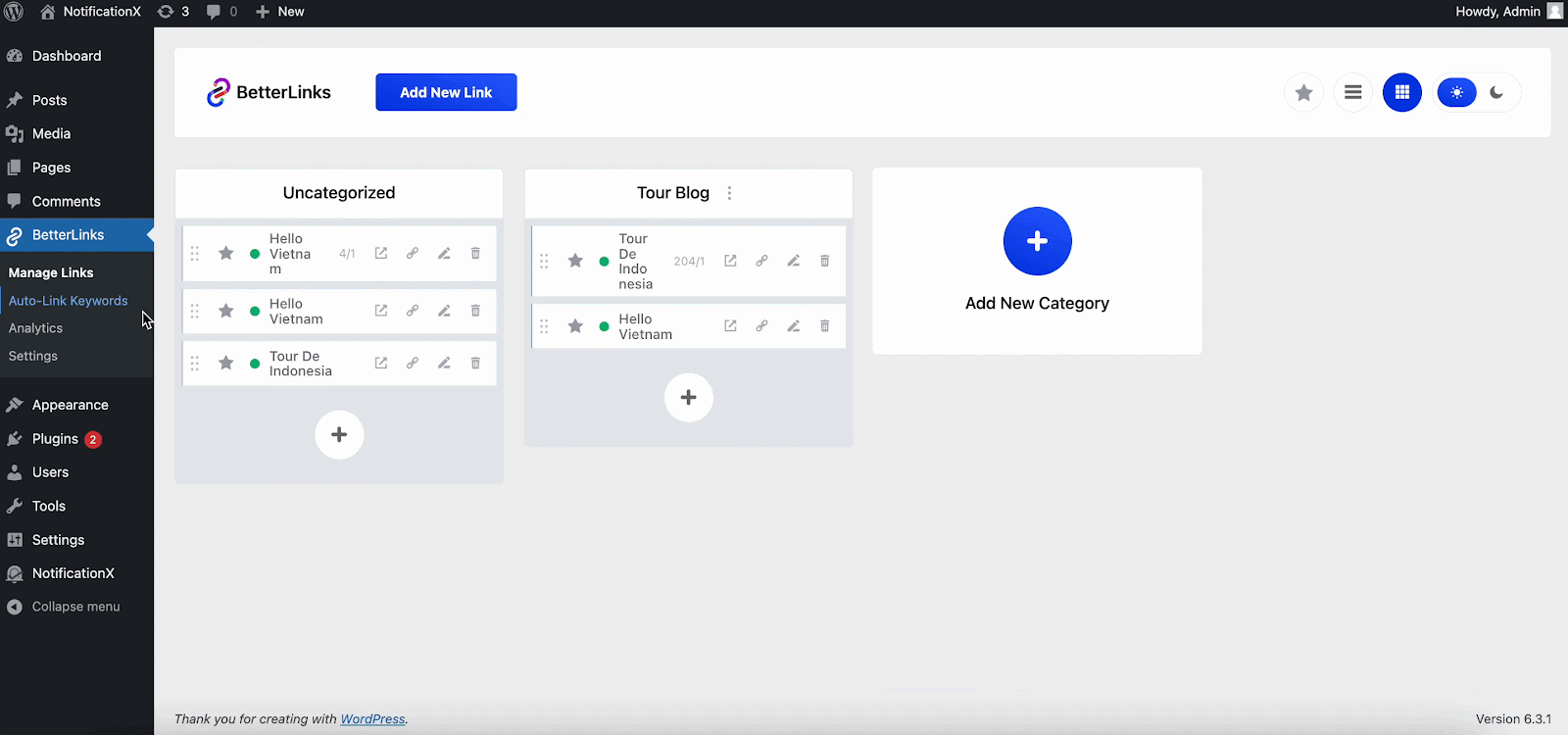Image resolution: width=1568 pixels, height=735 pixels.
Task: Open target URL of Tour De Indonesia, Tour Blog
Action: pyautogui.click(x=730, y=261)
